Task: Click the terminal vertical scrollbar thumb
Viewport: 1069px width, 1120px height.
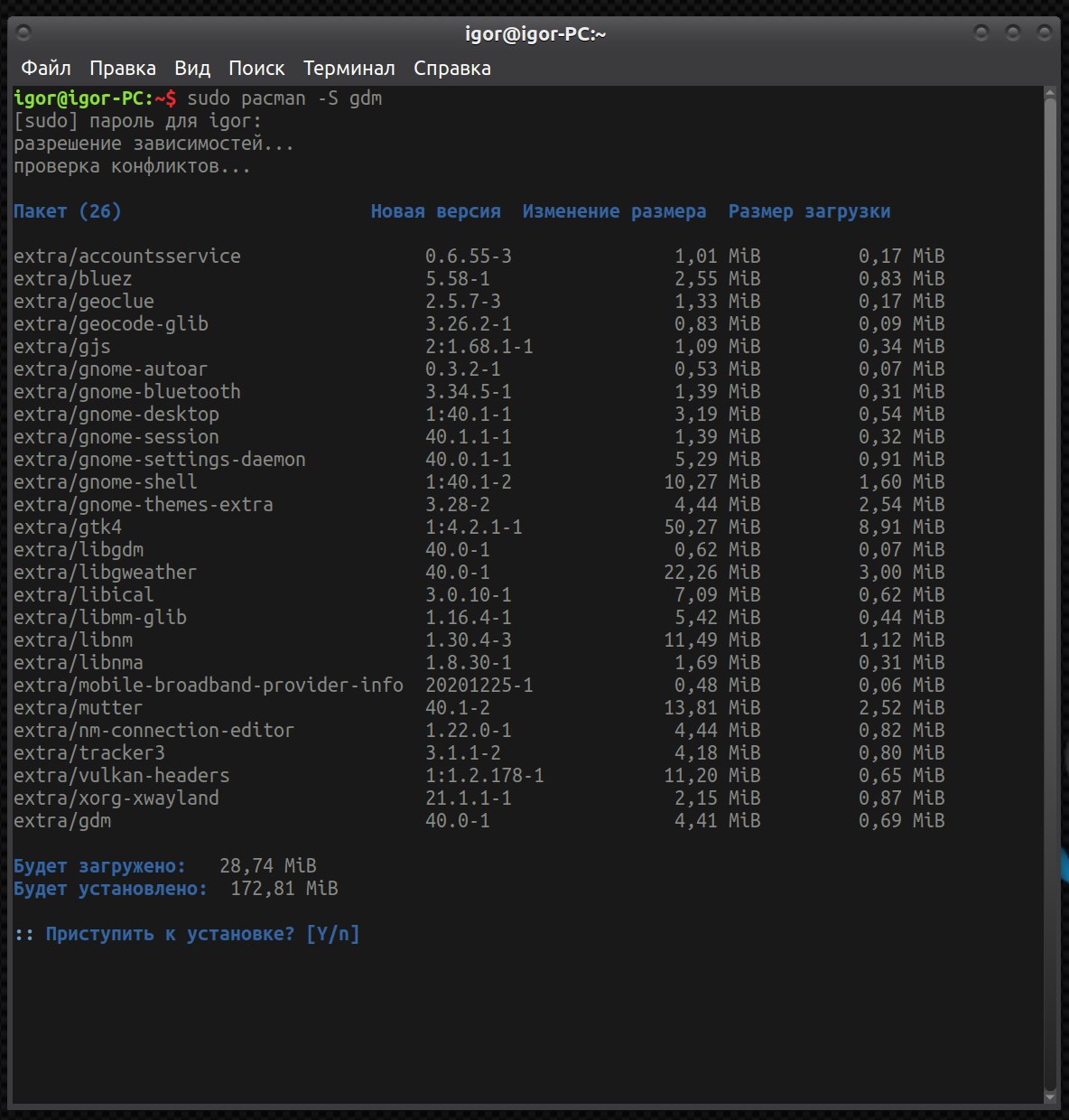Action: (1050, 595)
